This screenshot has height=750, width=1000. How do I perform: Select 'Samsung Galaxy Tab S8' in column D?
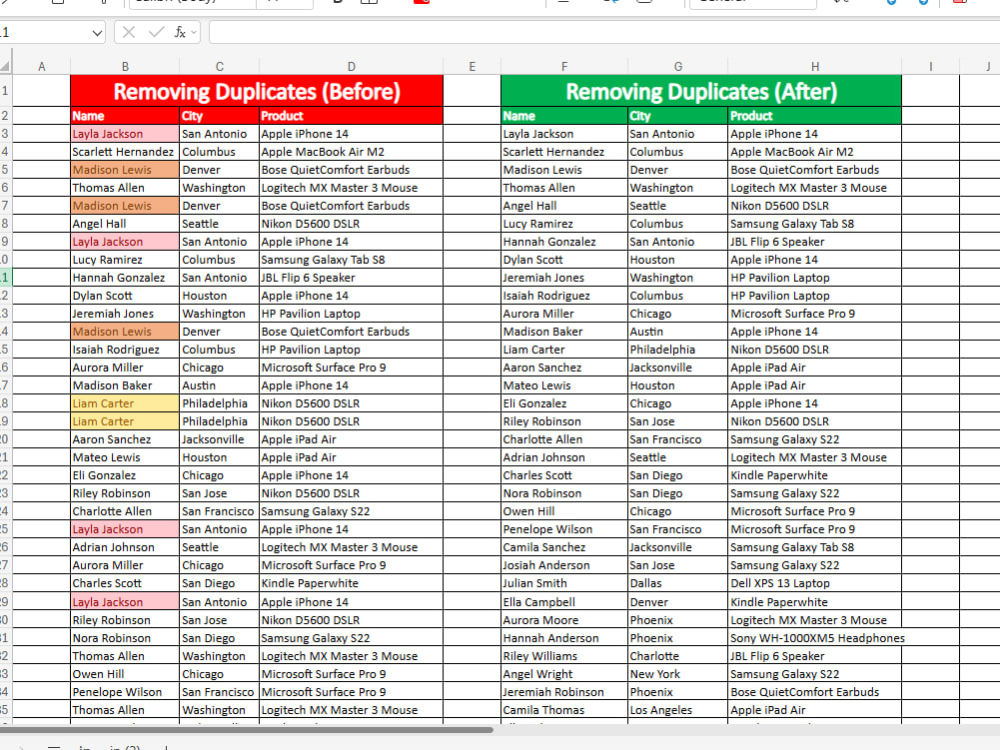tap(351, 260)
